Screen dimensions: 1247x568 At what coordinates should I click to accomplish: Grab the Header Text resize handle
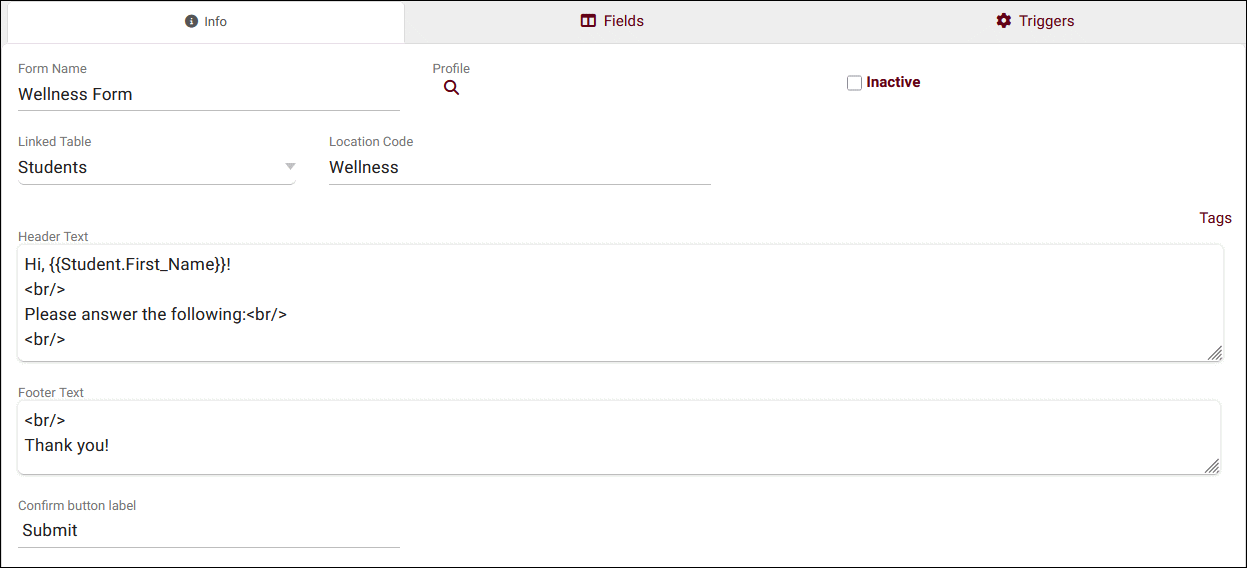(1213, 352)
